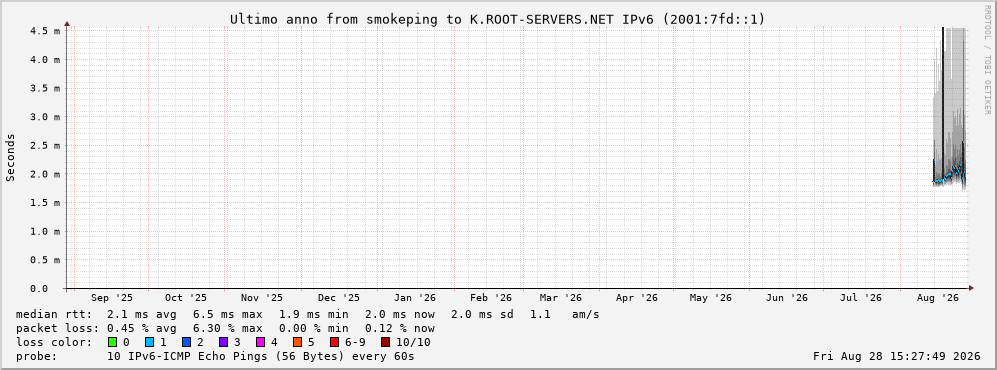The image size is (997, 370).
Task: Click the orange loss color 5 swatch
Action: pyautogui.click(x=298, y=342)
